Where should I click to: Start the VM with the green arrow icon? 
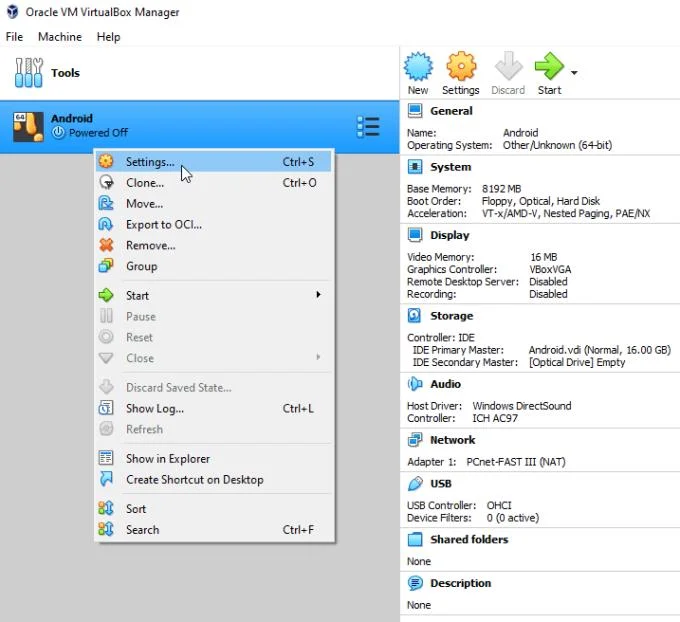[x=549, y=66]
